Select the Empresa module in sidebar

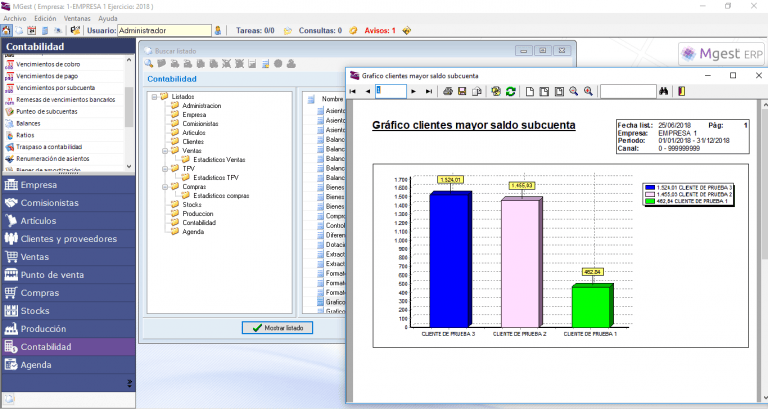point(69,185)
